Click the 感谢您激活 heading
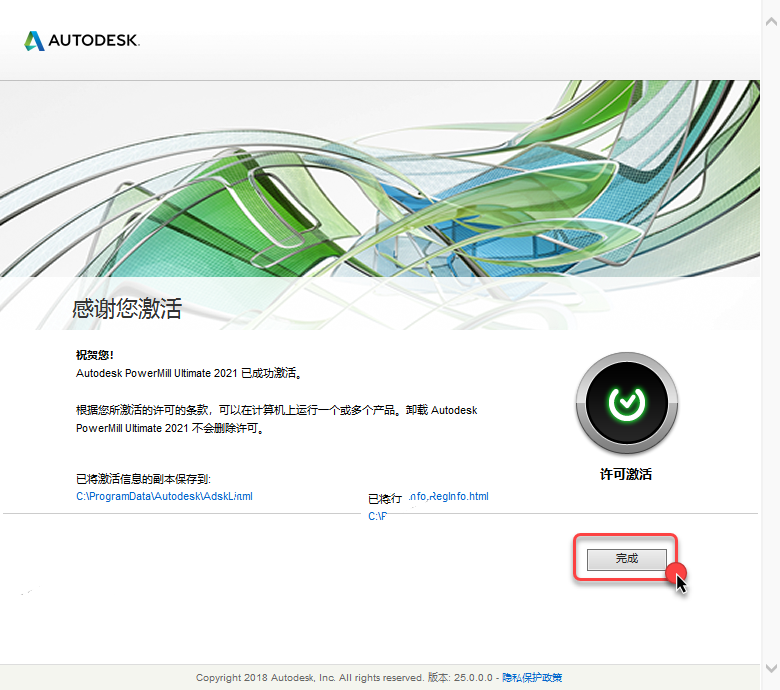 pyautogui.click(x=127, y=308)
